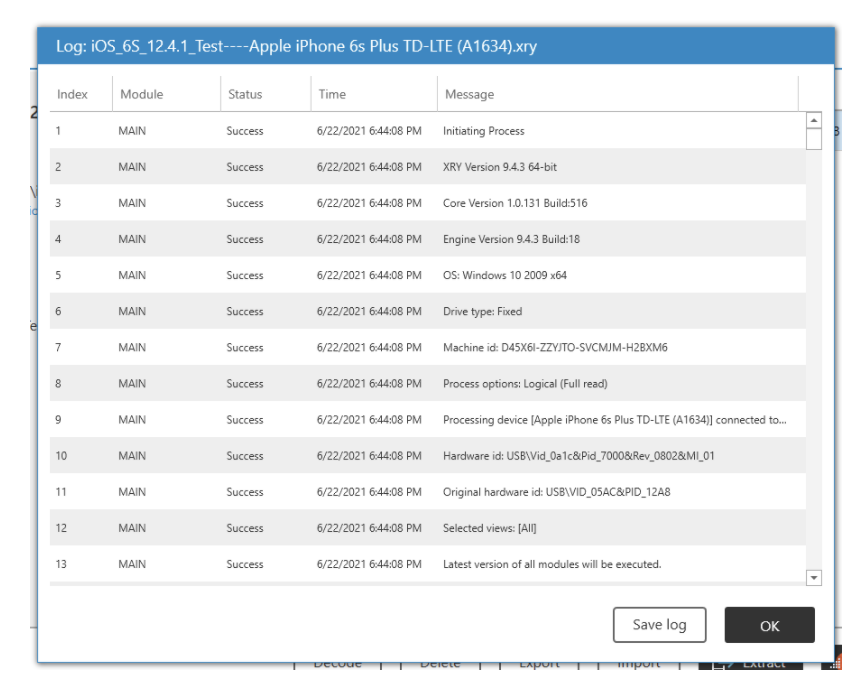Click the timestamp in row 6
The height and width of the screenshot is (686, 858).
pos(369,311)
